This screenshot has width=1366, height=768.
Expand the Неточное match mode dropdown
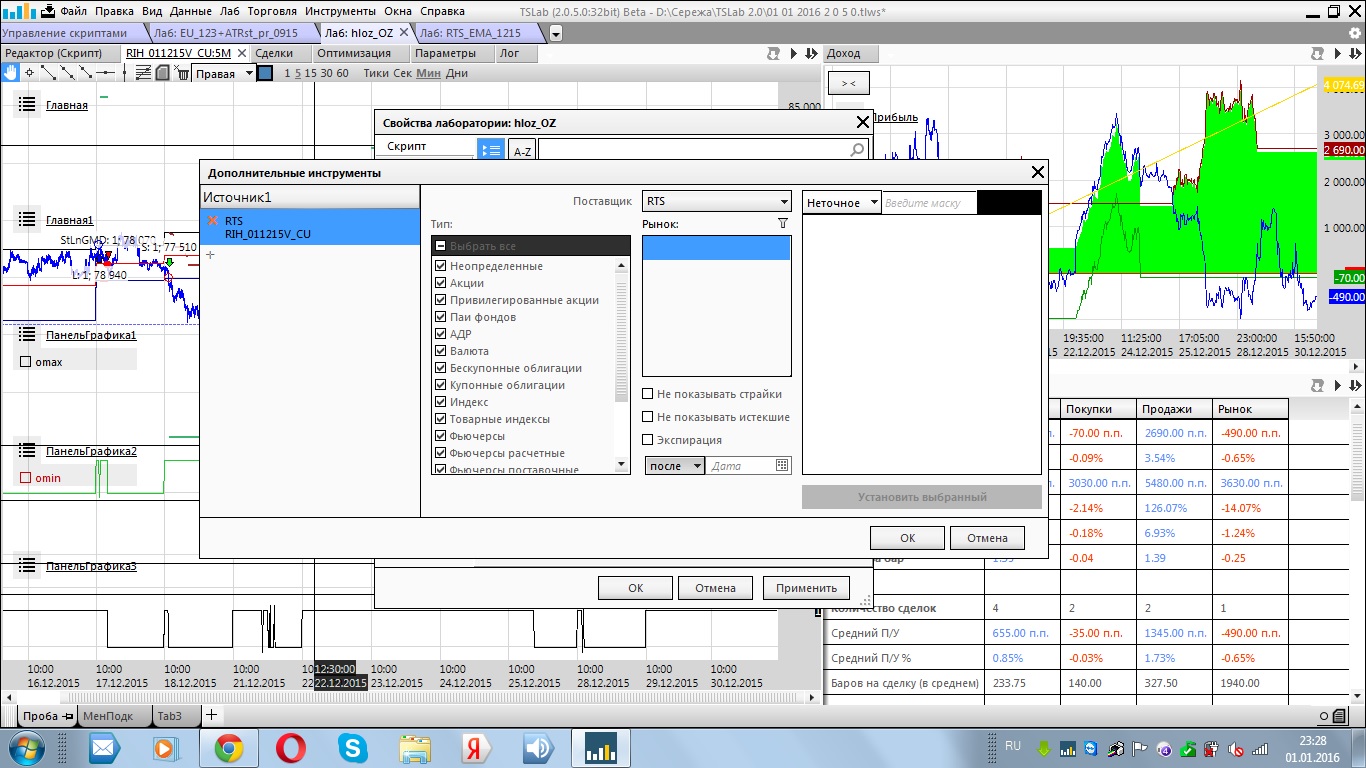click(x=842, y=203)
